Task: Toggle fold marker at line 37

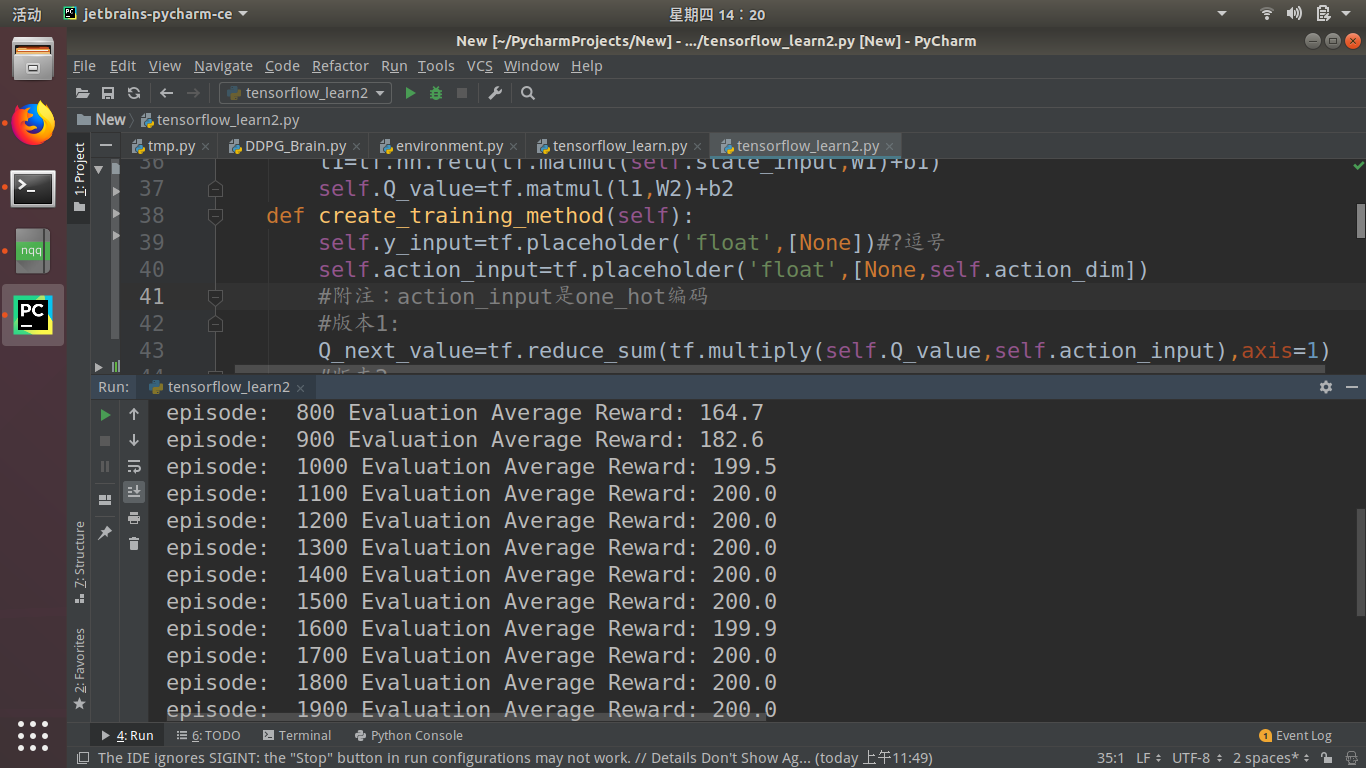Action: point(215,189)
